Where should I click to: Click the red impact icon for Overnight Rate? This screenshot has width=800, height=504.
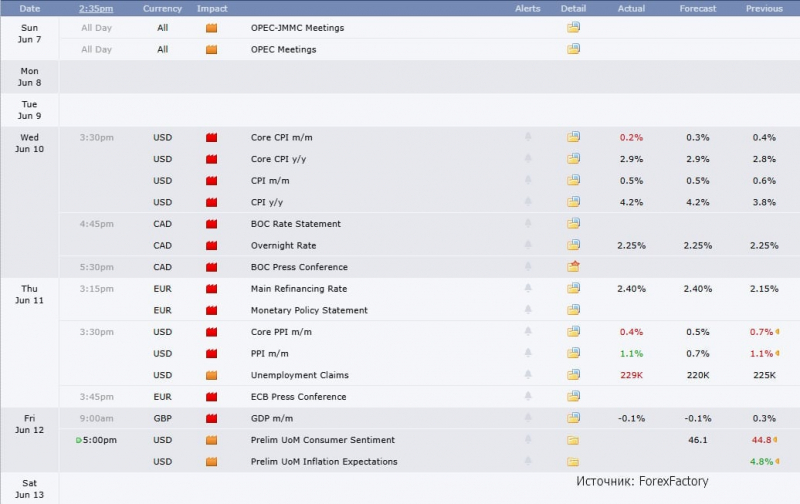click(x=211, y=245)
